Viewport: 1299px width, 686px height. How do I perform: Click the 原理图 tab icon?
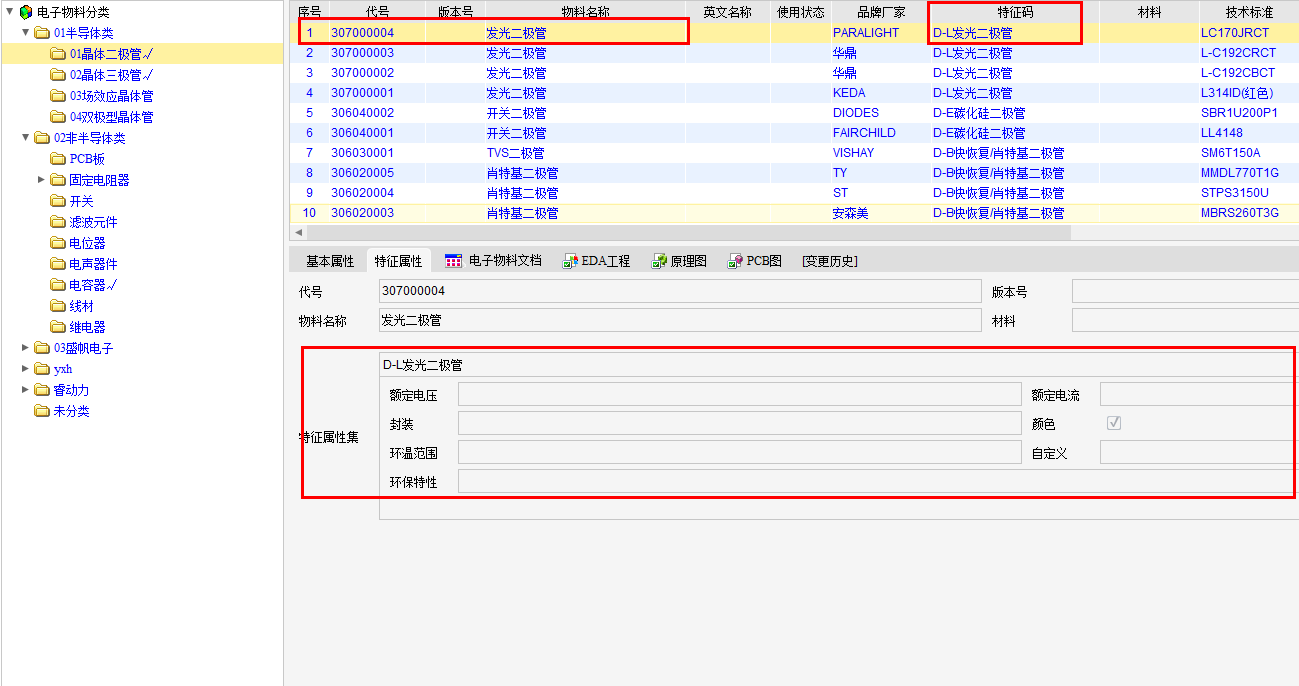pos(659,261)
